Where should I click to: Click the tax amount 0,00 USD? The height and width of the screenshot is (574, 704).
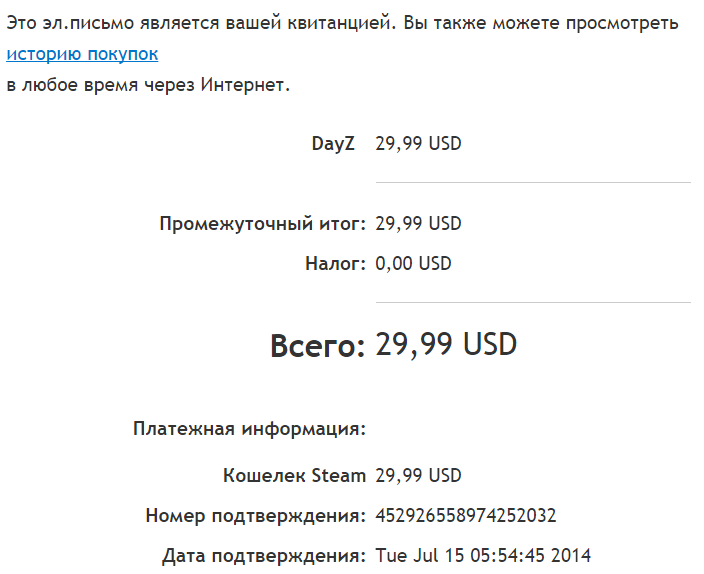pyautogui.click(x=413, y=264)
